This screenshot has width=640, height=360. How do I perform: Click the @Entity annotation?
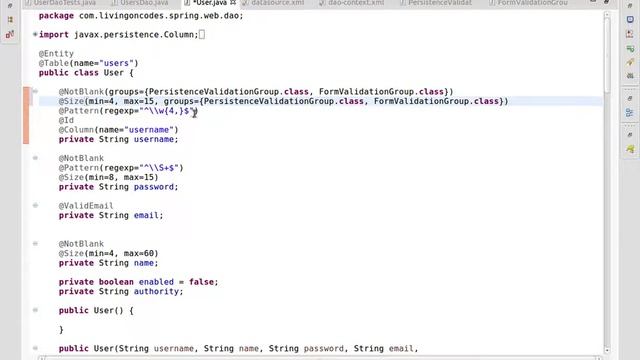pyautogui.click(x=56, y=53)
